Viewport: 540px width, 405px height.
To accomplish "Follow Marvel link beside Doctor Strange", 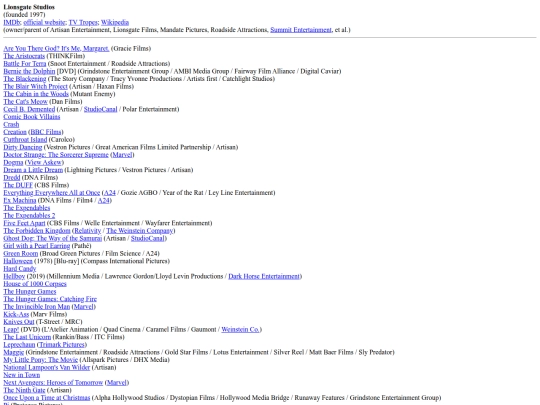I will point(122,155).
